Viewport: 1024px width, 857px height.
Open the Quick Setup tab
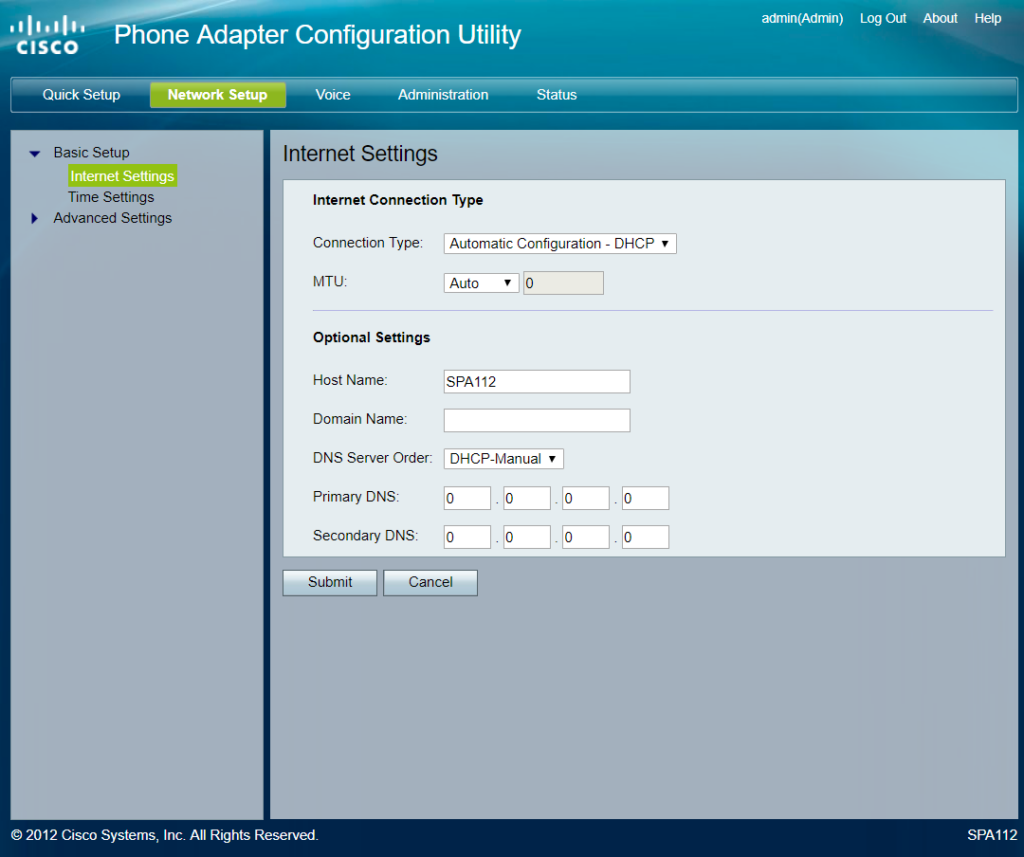81,95
